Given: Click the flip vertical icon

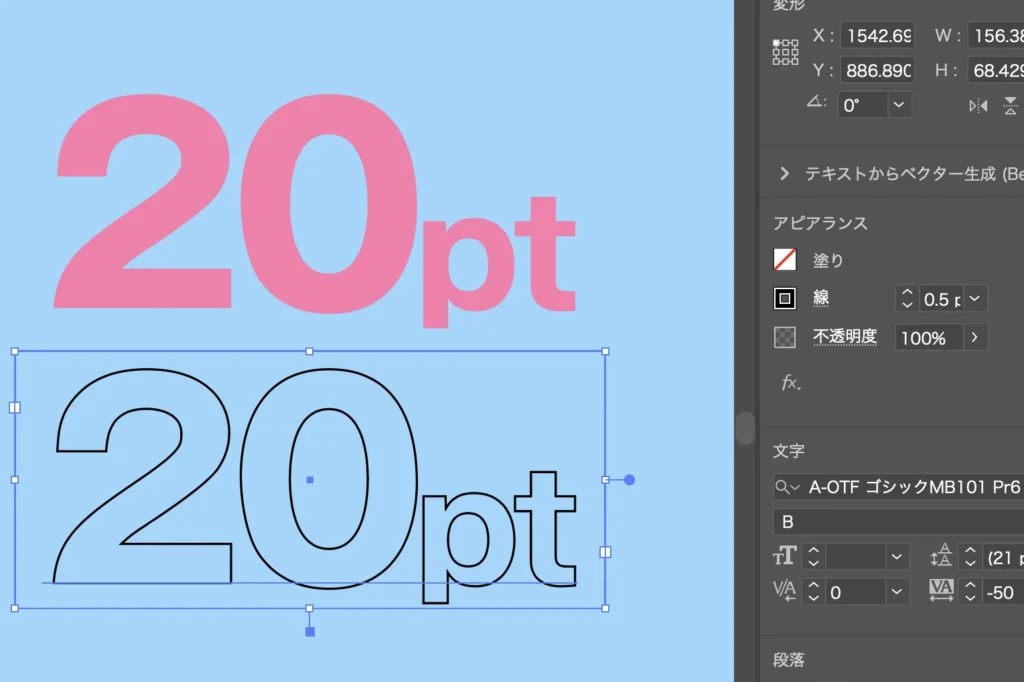Looking at the screenshot, I should [x=1011, y=105].
